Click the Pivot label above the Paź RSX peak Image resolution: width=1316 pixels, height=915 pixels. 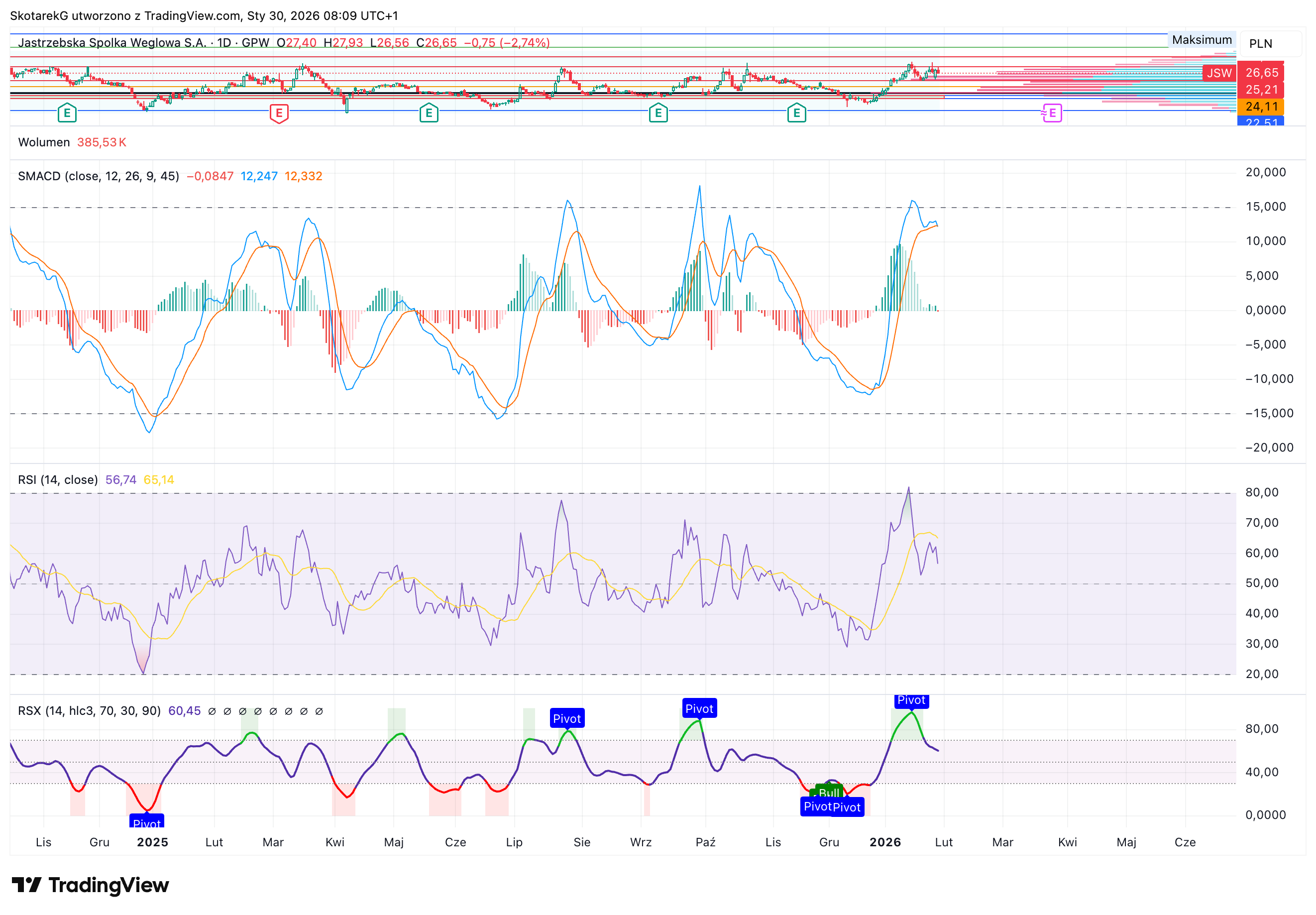[699, 708]
